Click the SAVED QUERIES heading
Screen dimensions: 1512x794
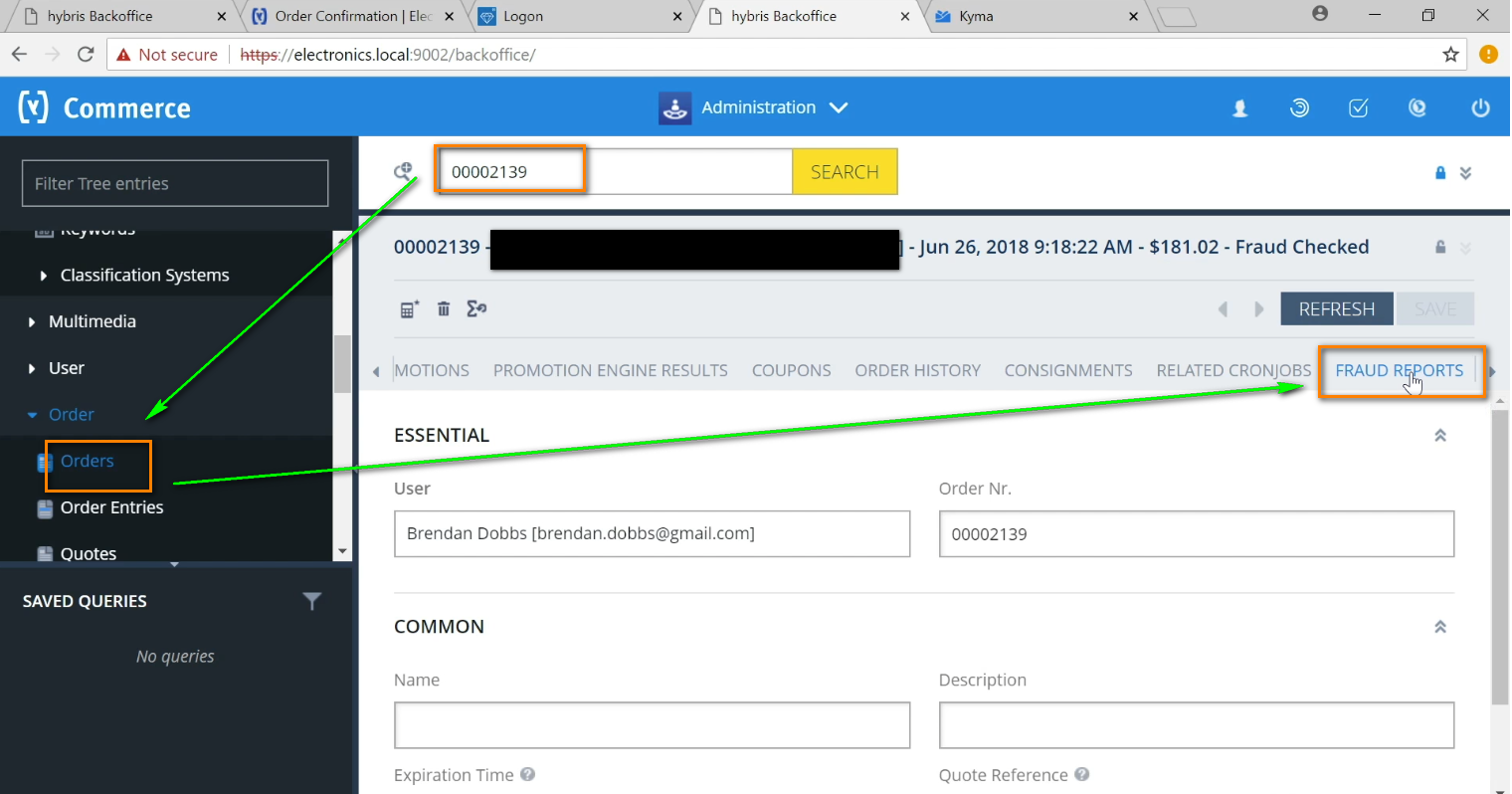pyautogui.click(x=85, y=601)
